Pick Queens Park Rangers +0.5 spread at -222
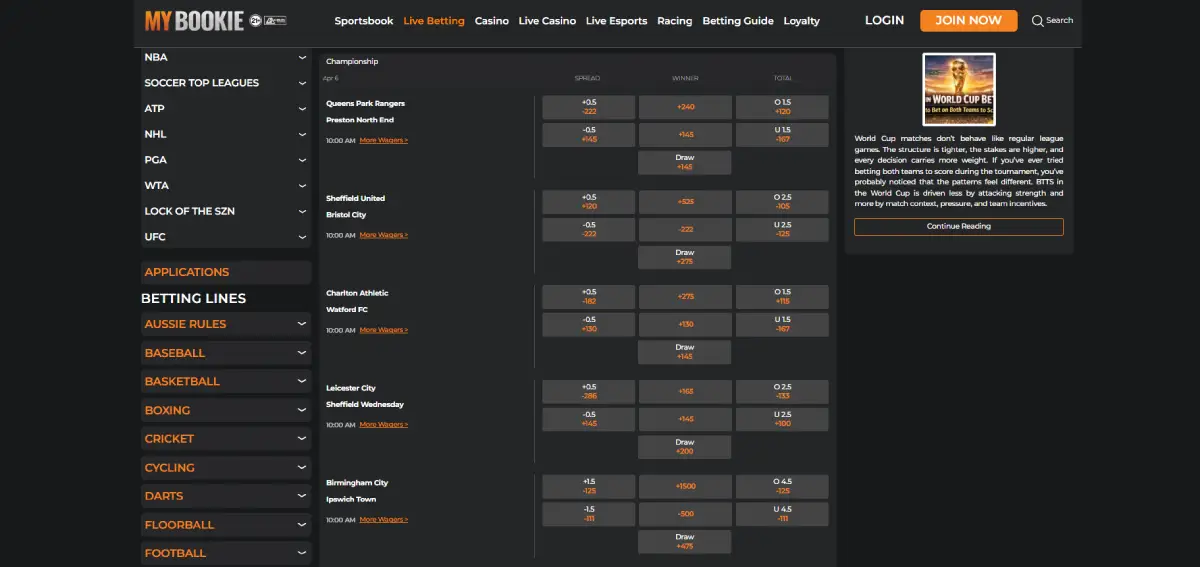1200x567 pixels. [x=588, y=107]
